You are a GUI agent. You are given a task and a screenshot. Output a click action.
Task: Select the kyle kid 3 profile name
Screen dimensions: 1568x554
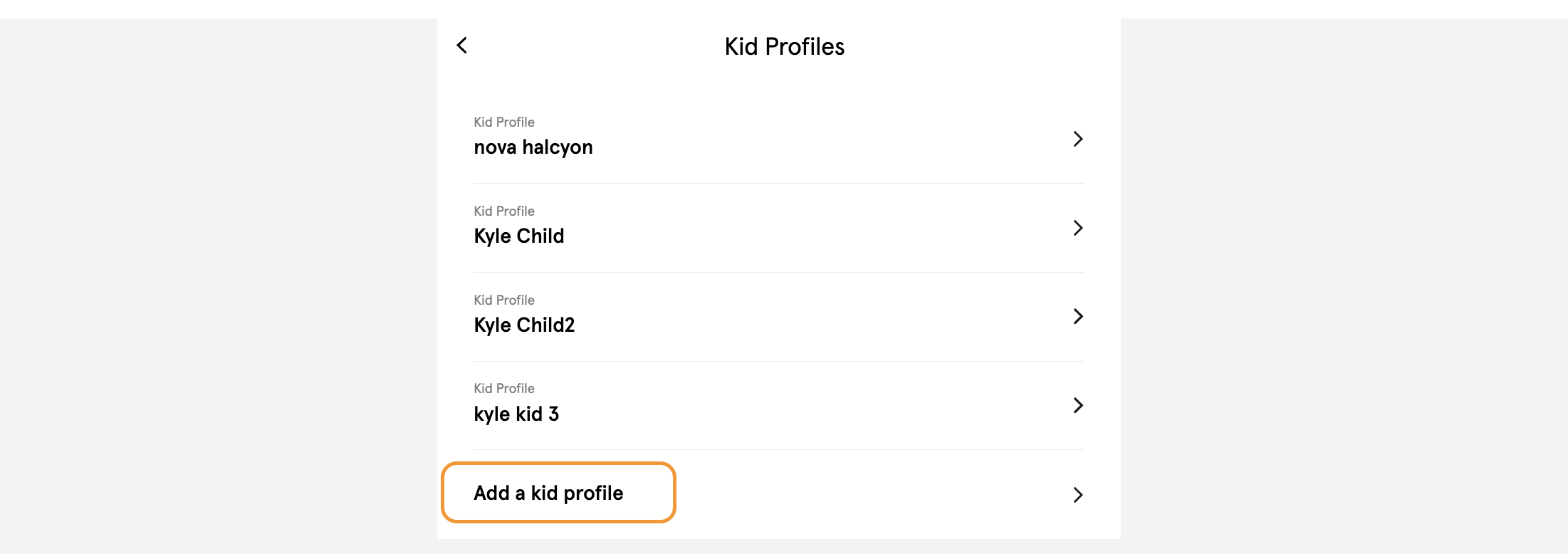tap(516, 414)
